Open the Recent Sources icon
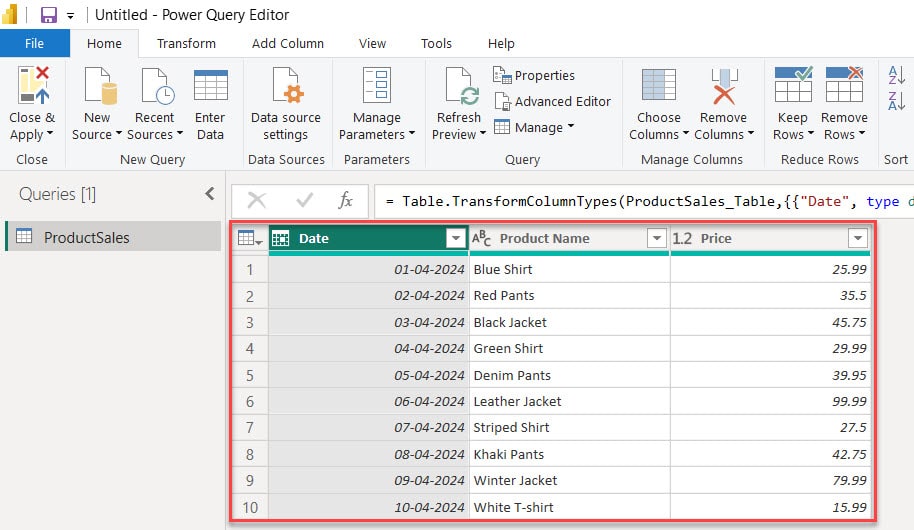Viewport: 914px width, 530px height. pyautogui.click(x=157, y=86)
